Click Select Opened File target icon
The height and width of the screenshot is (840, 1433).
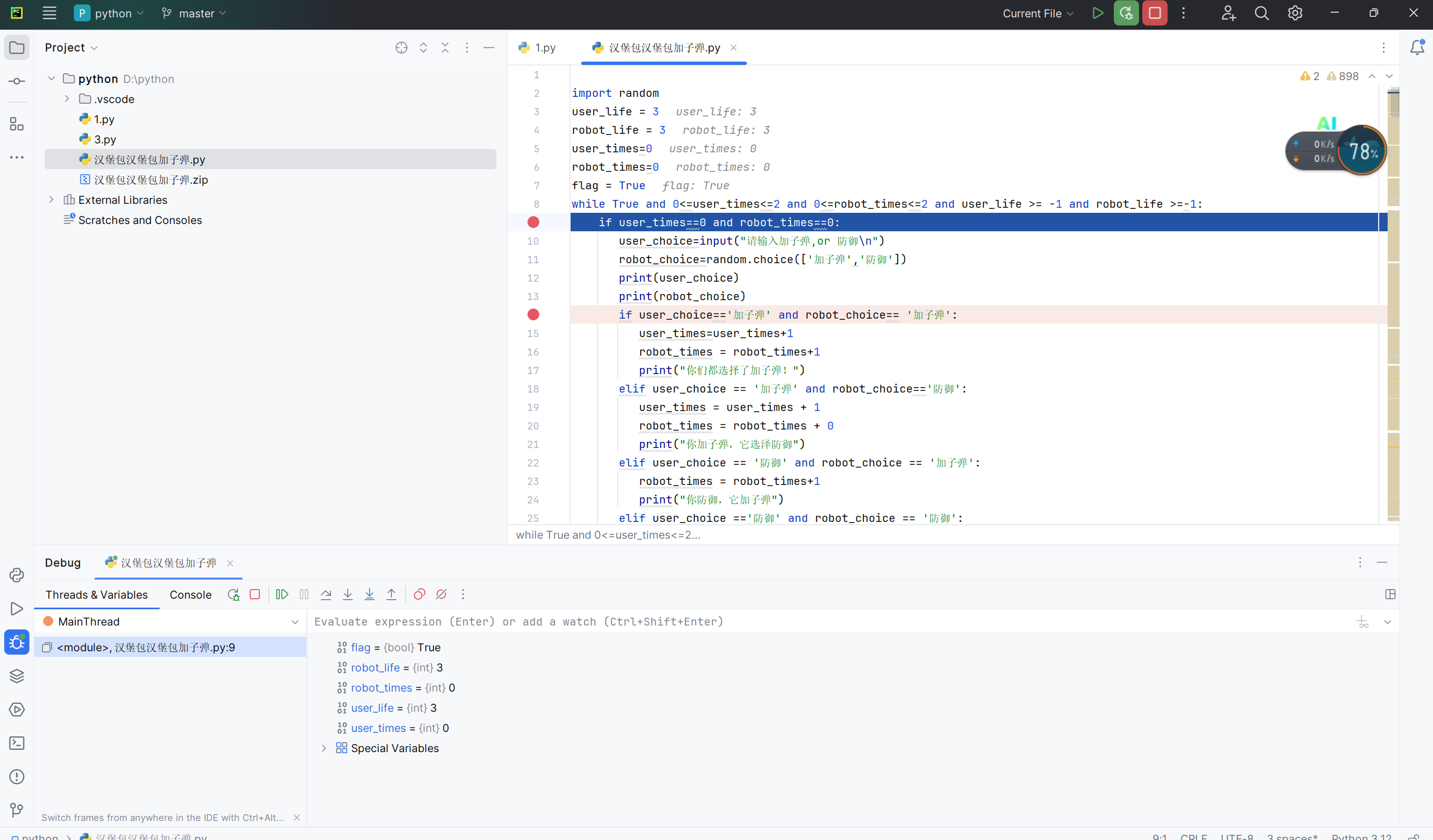402,48
